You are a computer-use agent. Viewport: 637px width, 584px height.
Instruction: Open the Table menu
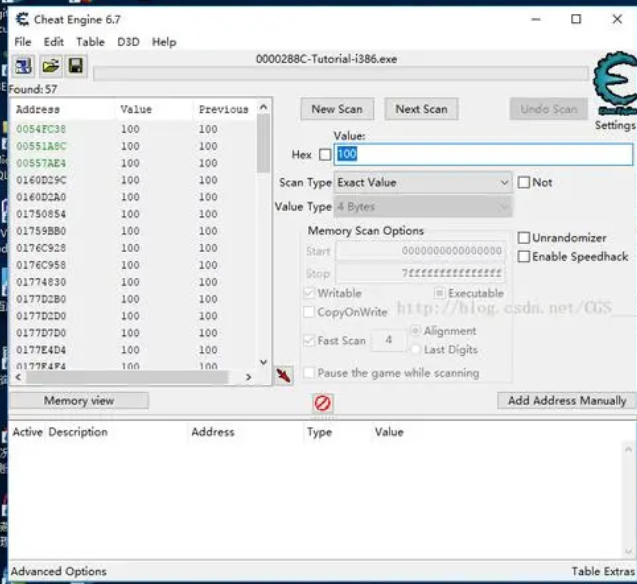[x=91, y=42]
